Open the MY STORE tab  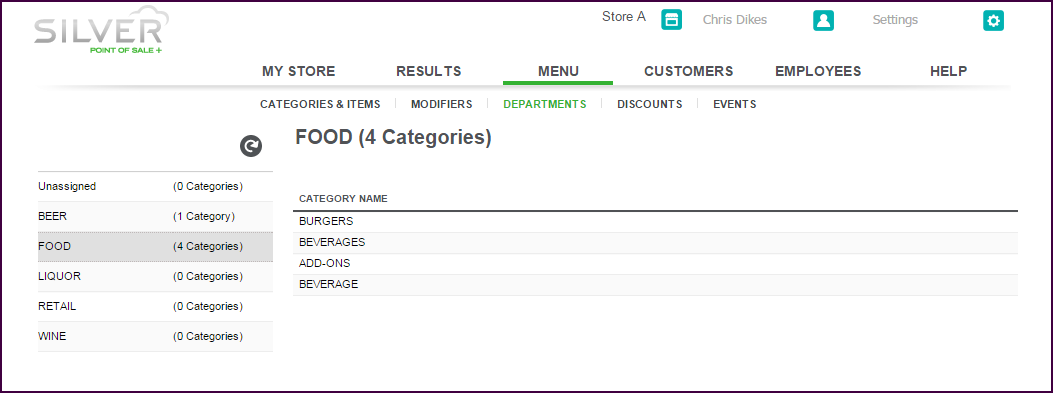[299, 71]
